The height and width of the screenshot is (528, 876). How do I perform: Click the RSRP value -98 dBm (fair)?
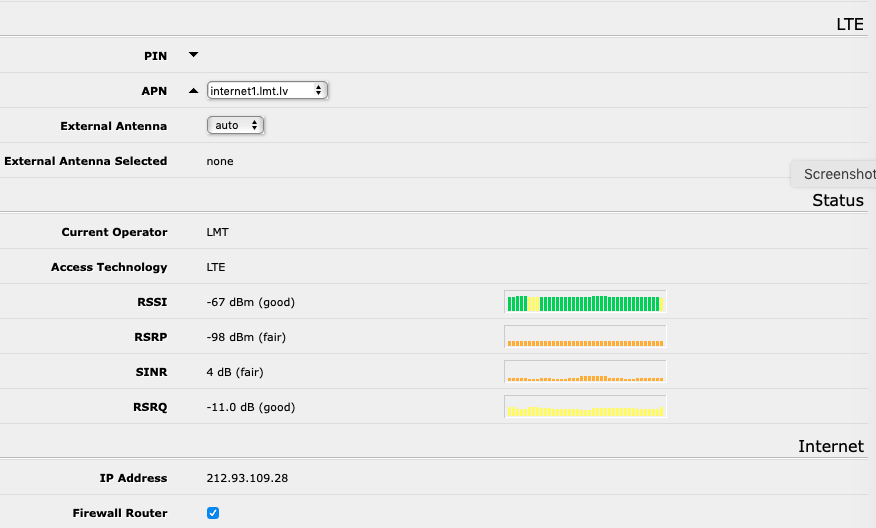246,337
